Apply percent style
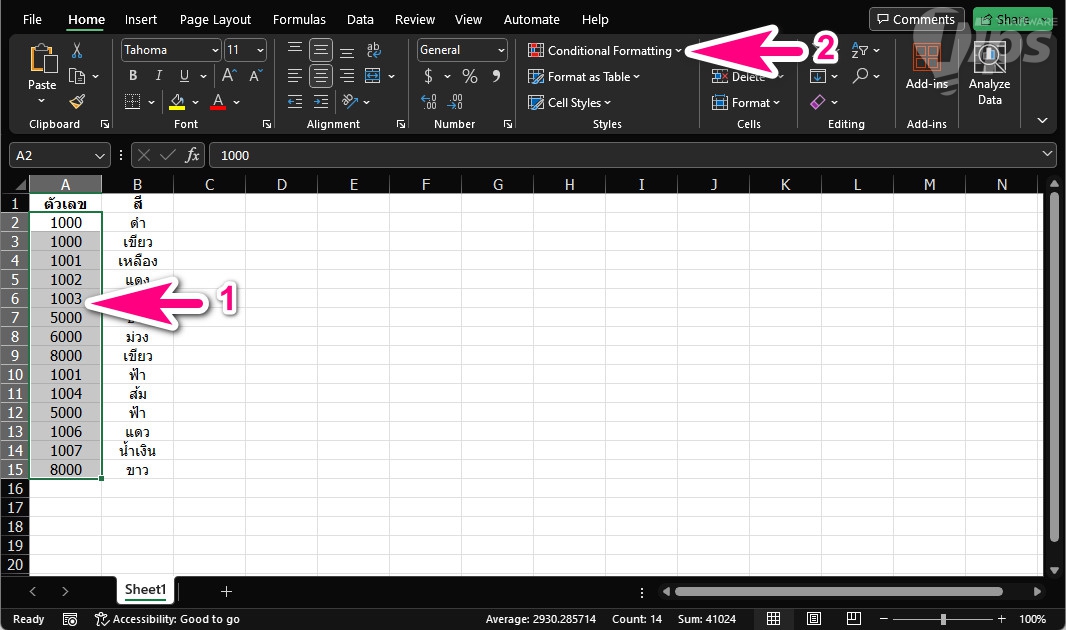This screenshot has width=1066, height=630. (x=470, y=75)
